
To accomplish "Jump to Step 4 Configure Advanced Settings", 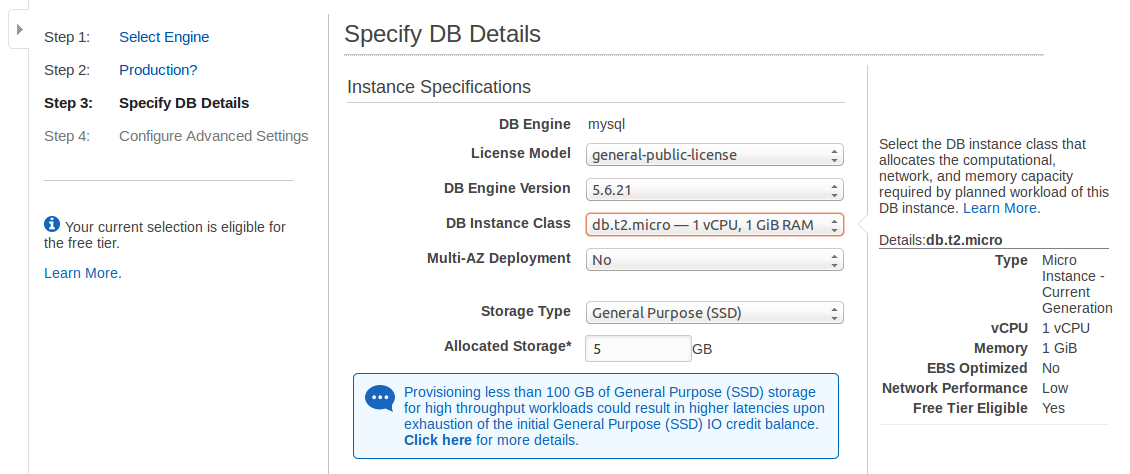I will click(213, 136).
